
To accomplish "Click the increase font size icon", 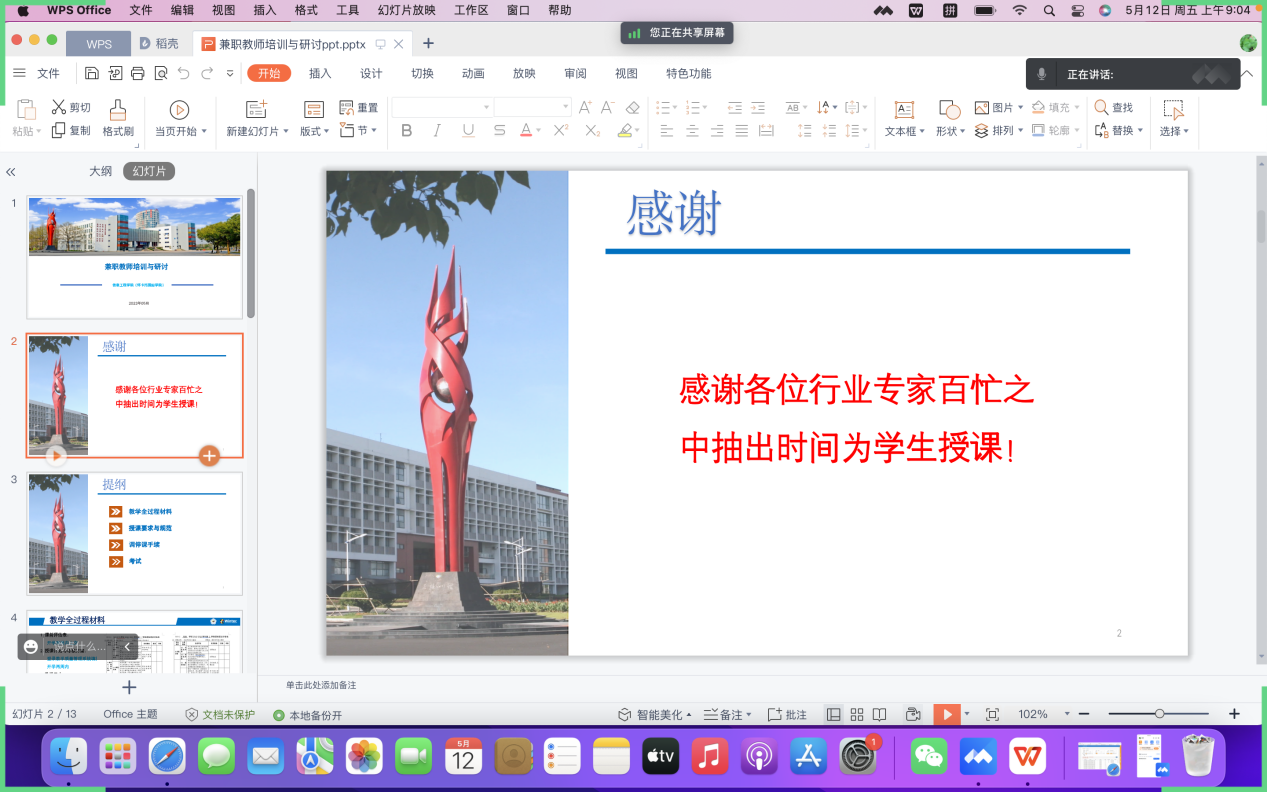I will (x=585, y=107).
